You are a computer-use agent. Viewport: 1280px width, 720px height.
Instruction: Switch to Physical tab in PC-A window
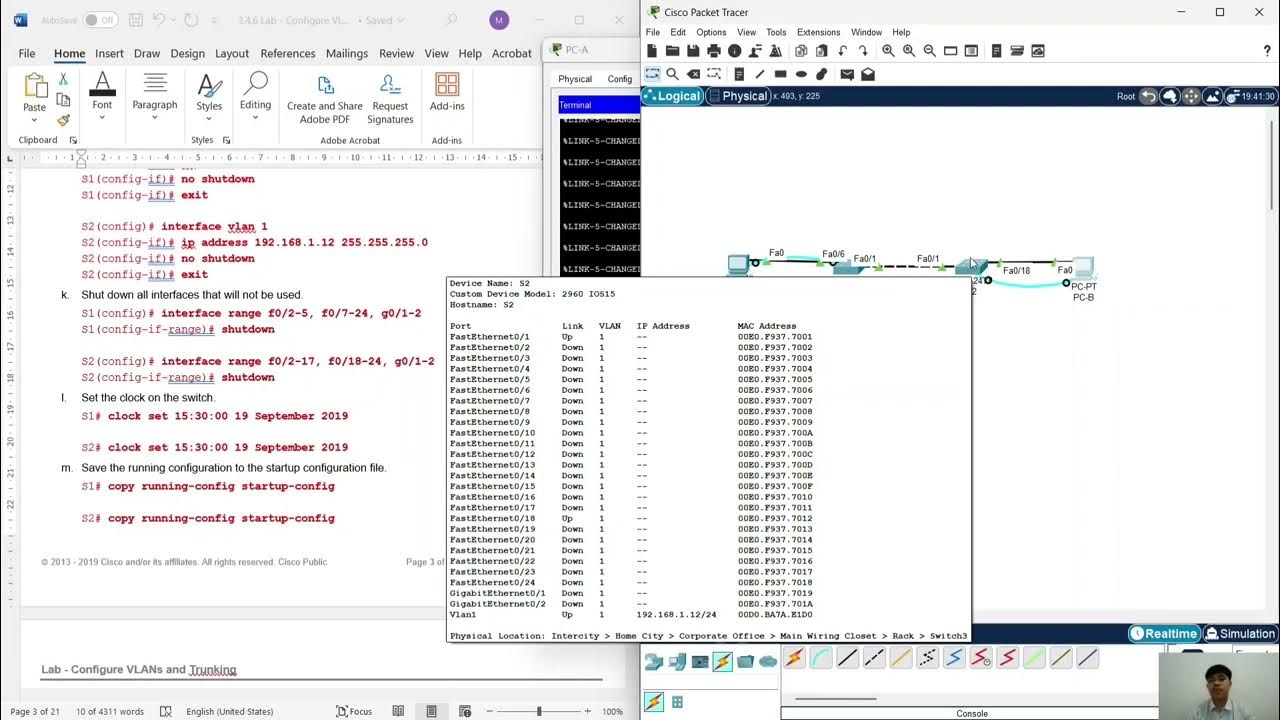click(575, 79)
